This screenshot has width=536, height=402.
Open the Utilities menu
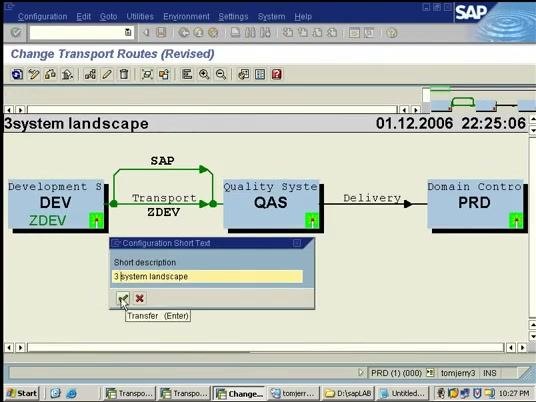click(140, 16)
